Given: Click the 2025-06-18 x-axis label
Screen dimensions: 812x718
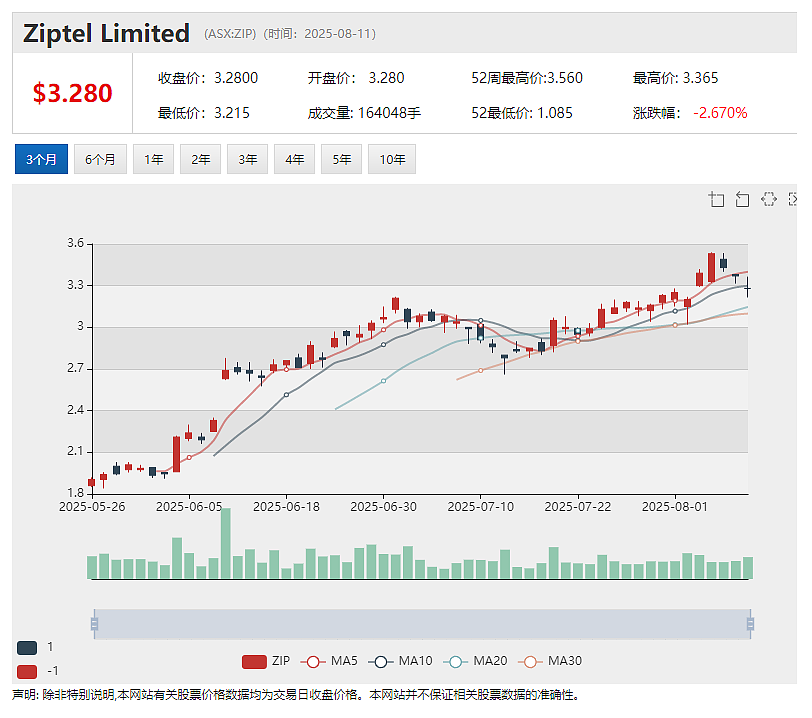Looking at the screenshot, I should pyautogui.click(x=286, y=507).
